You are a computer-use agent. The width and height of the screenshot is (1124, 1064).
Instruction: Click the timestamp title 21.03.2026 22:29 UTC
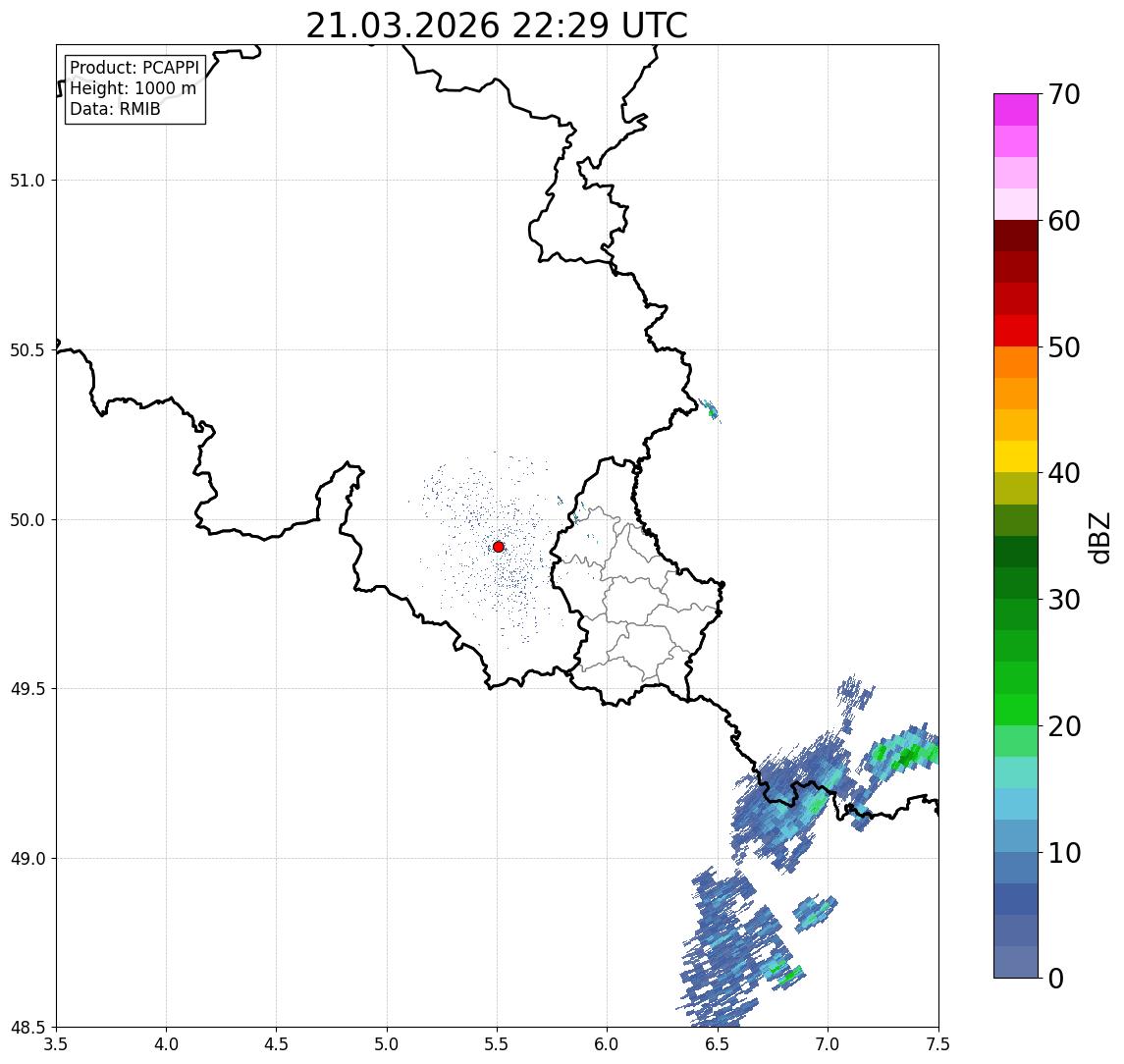(497, 26)
